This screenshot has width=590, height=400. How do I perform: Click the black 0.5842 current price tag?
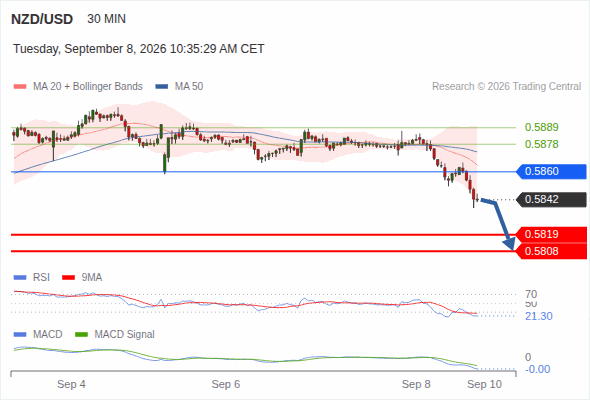[551, 199]
